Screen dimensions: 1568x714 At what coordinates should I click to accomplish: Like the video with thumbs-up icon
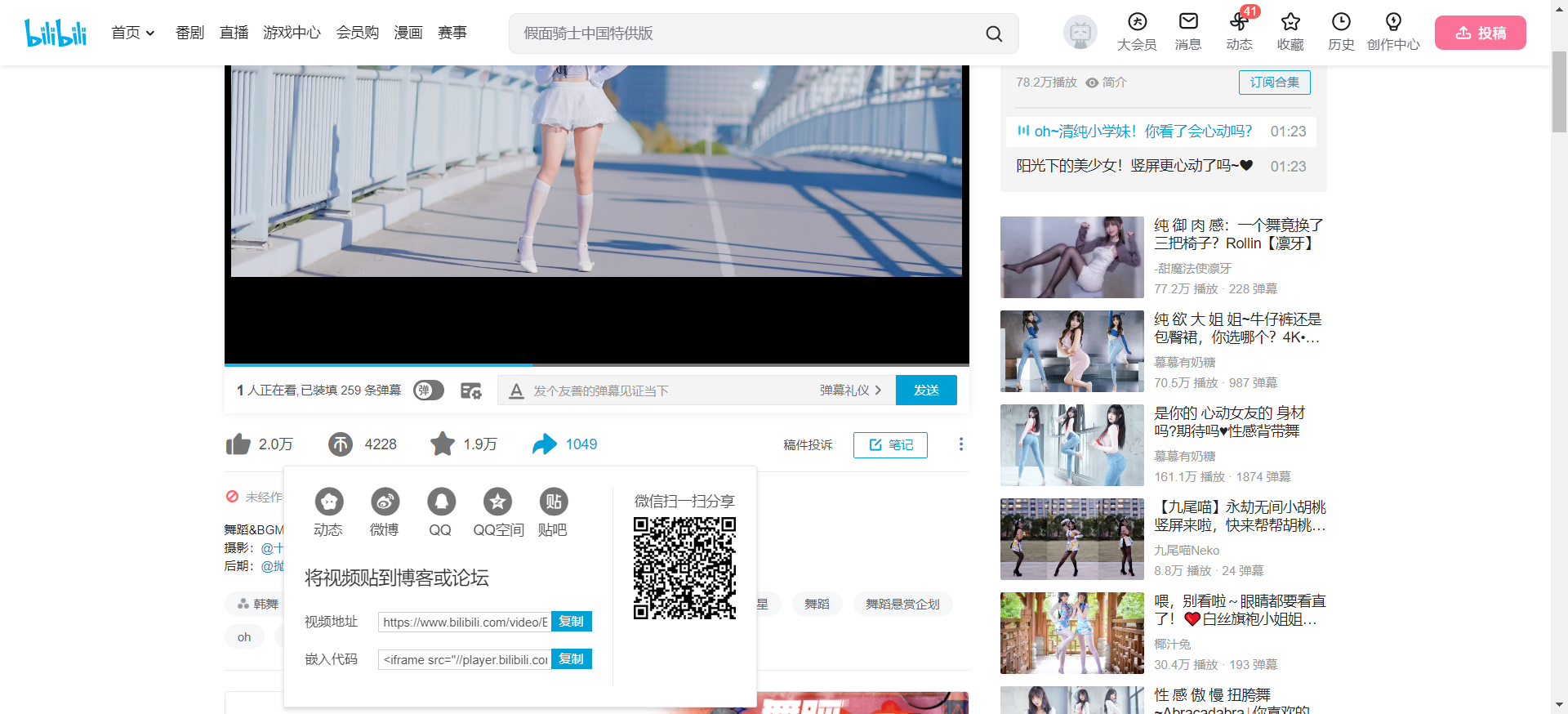238,444
